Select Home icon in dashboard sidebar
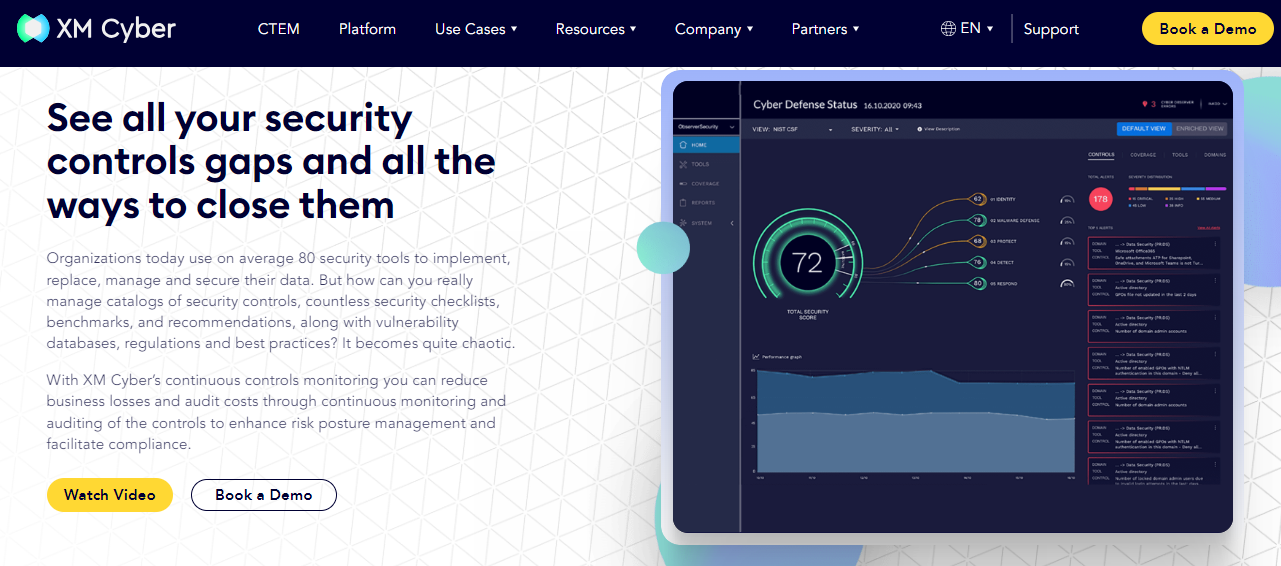 point(683,145)
